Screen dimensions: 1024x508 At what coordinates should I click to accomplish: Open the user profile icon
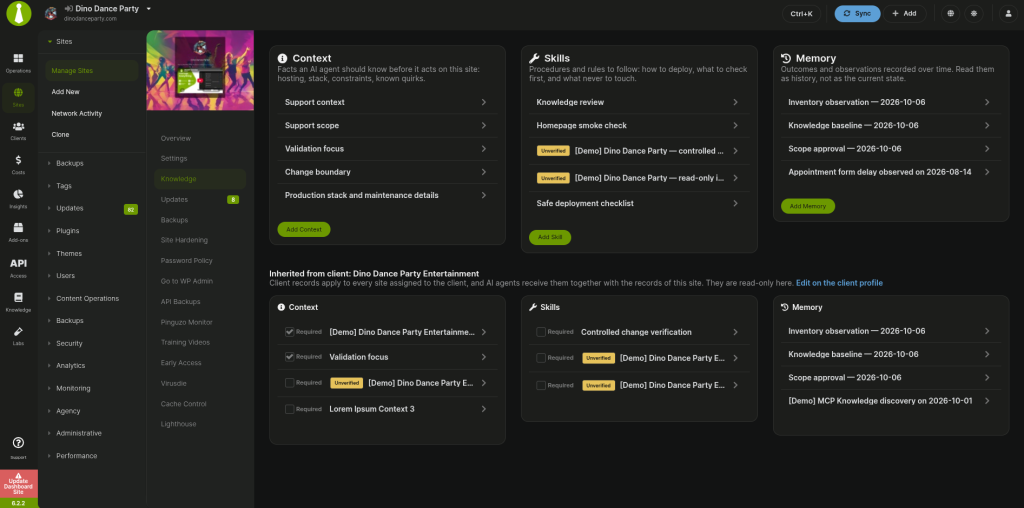tap(1006, 14)
